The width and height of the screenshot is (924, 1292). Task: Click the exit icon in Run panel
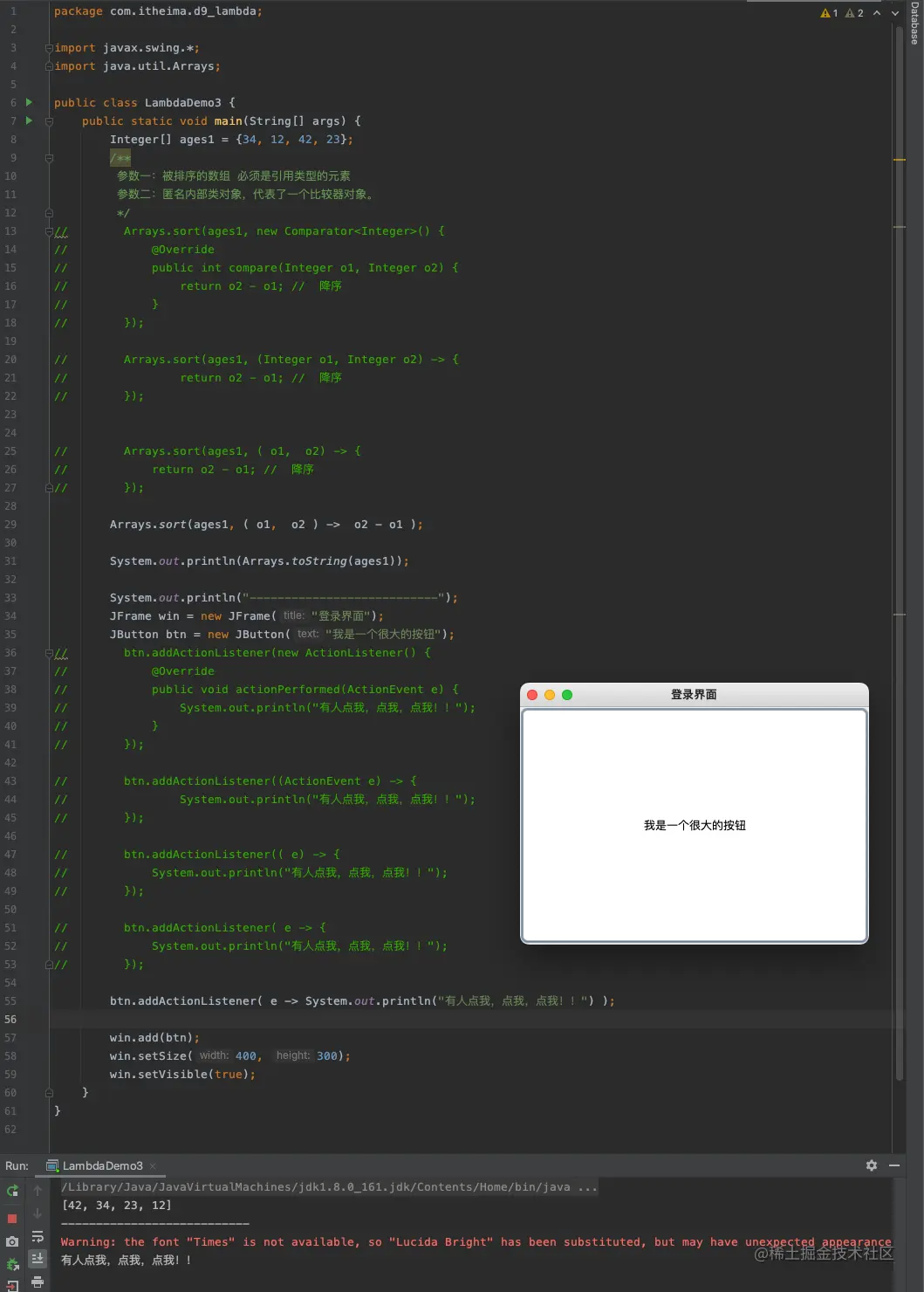click(x=12, y=1285)
